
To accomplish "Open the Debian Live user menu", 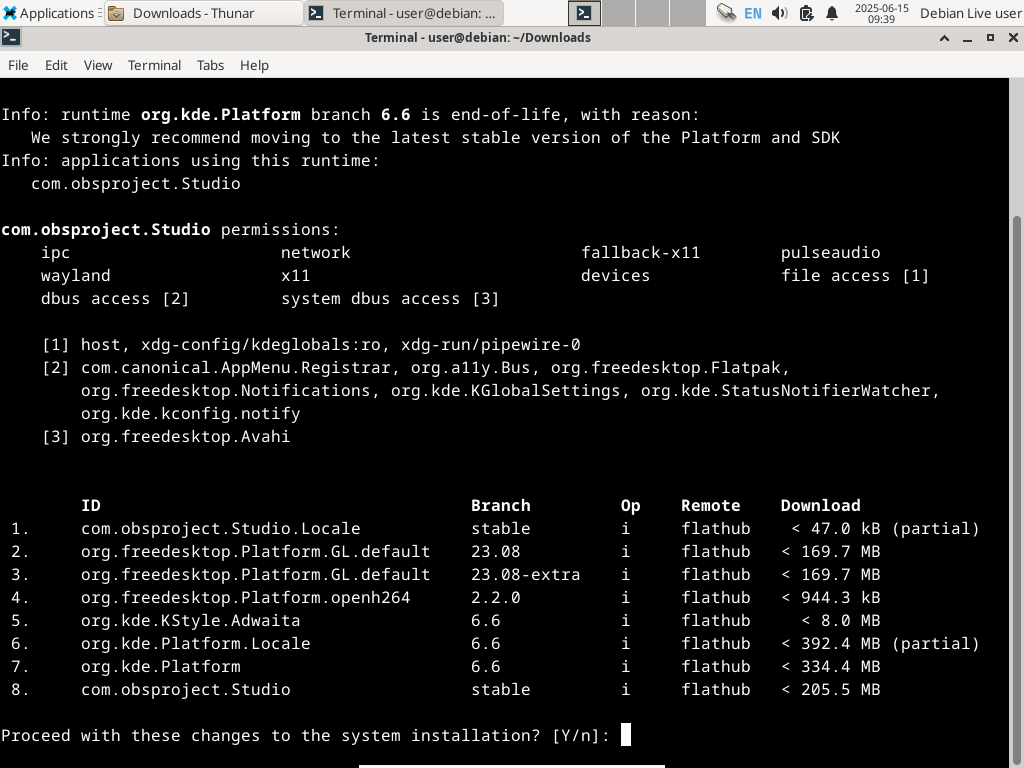I will (x=970, y=13).
